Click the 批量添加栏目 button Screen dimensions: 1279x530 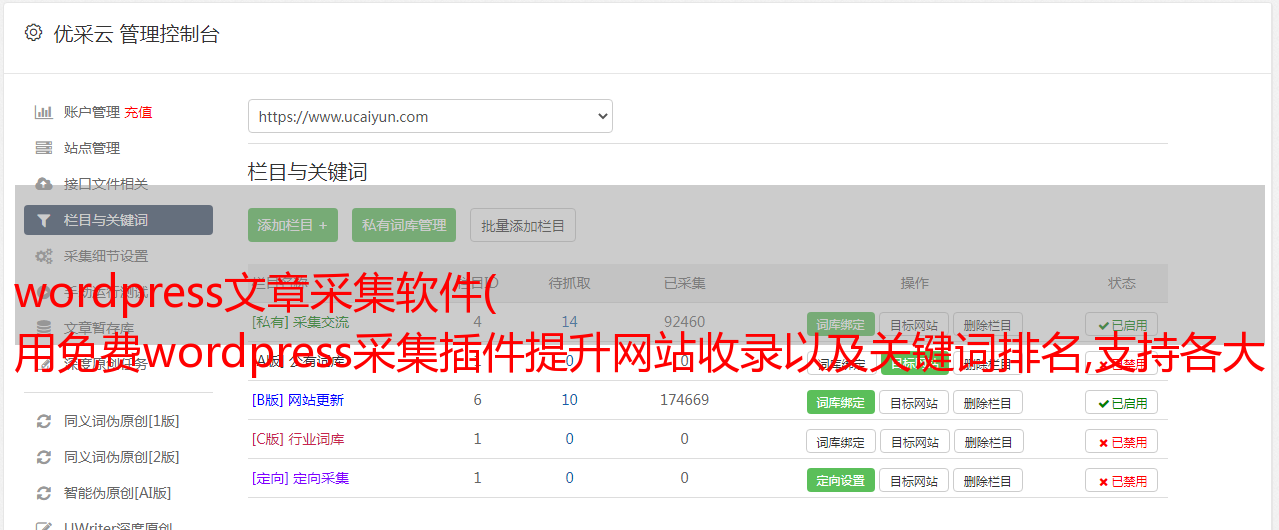coord(523,225)
